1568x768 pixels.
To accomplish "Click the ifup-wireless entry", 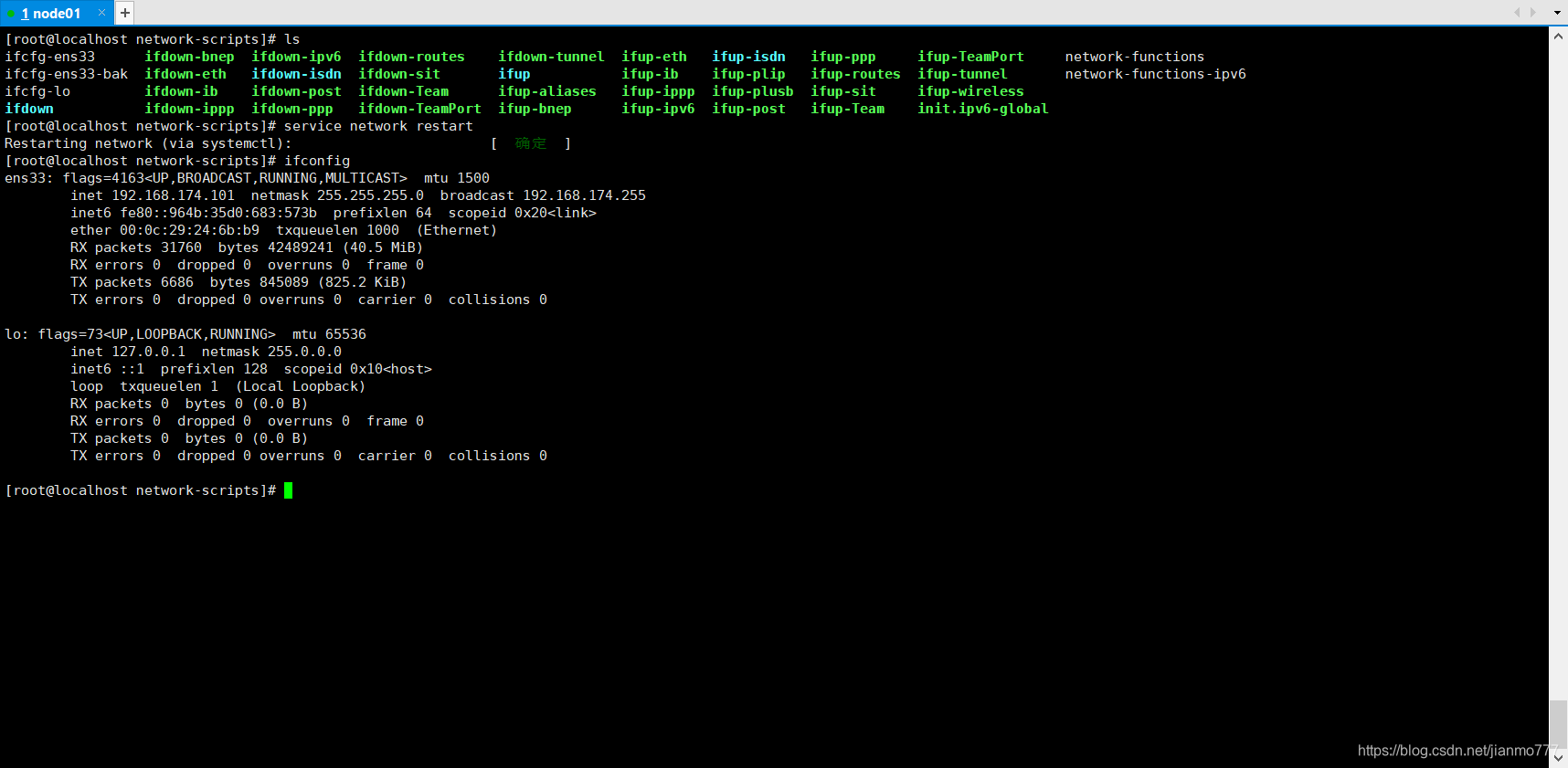I will click(x=970, y=91).
